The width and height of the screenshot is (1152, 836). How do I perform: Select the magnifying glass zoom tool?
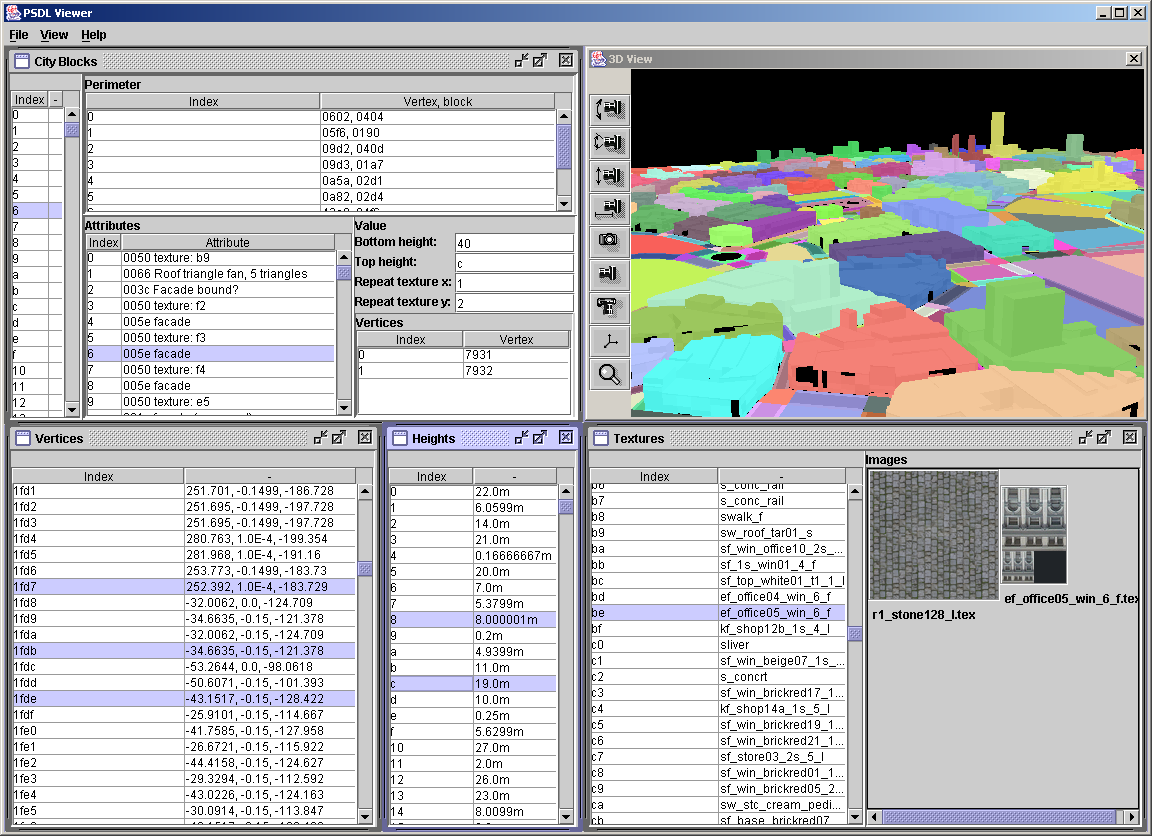610,374
